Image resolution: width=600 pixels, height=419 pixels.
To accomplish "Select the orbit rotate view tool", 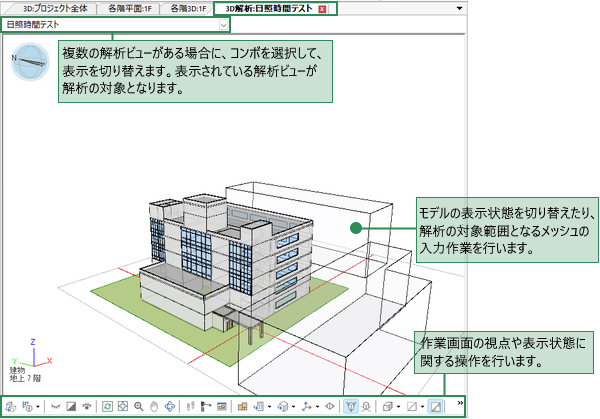I will click(169, 406).
